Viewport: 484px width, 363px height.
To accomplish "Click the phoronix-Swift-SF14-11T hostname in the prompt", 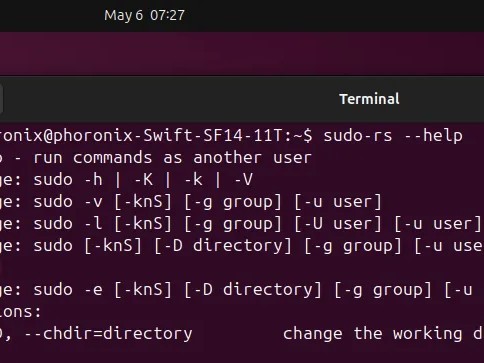I will [164, 136].
